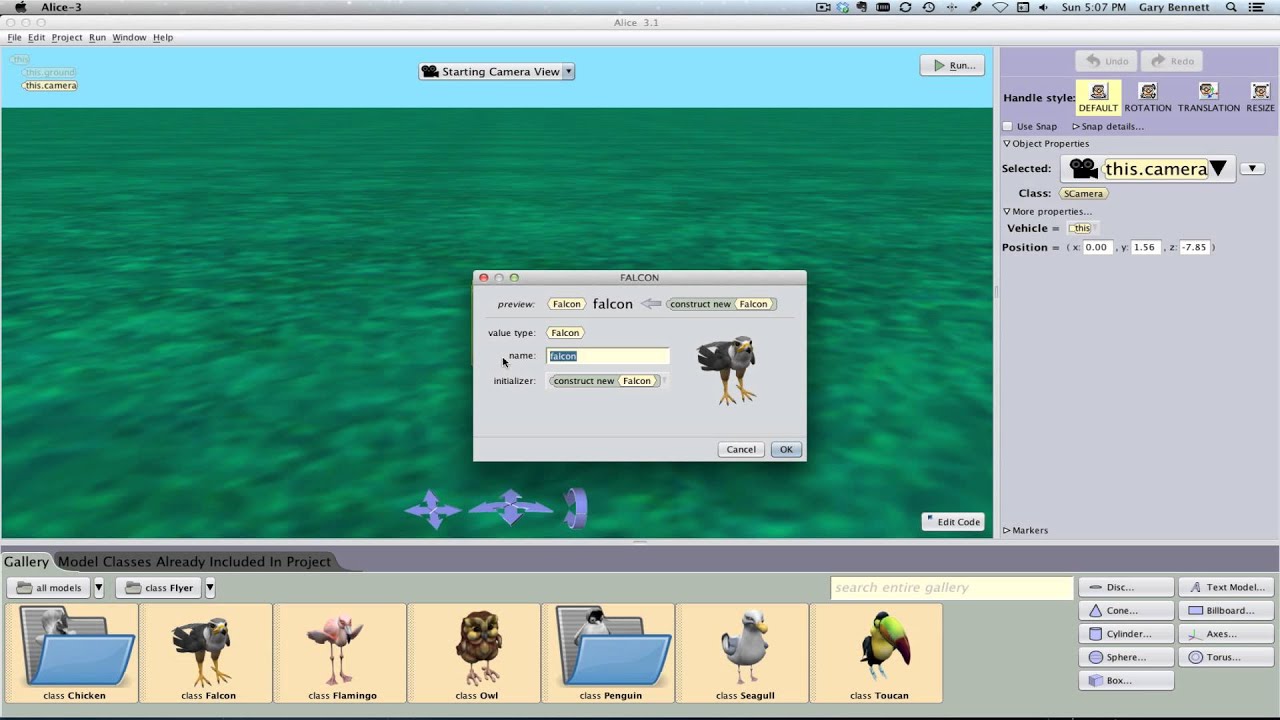
Task: Select this.camera in the scene tree
Action: (50, 86)
